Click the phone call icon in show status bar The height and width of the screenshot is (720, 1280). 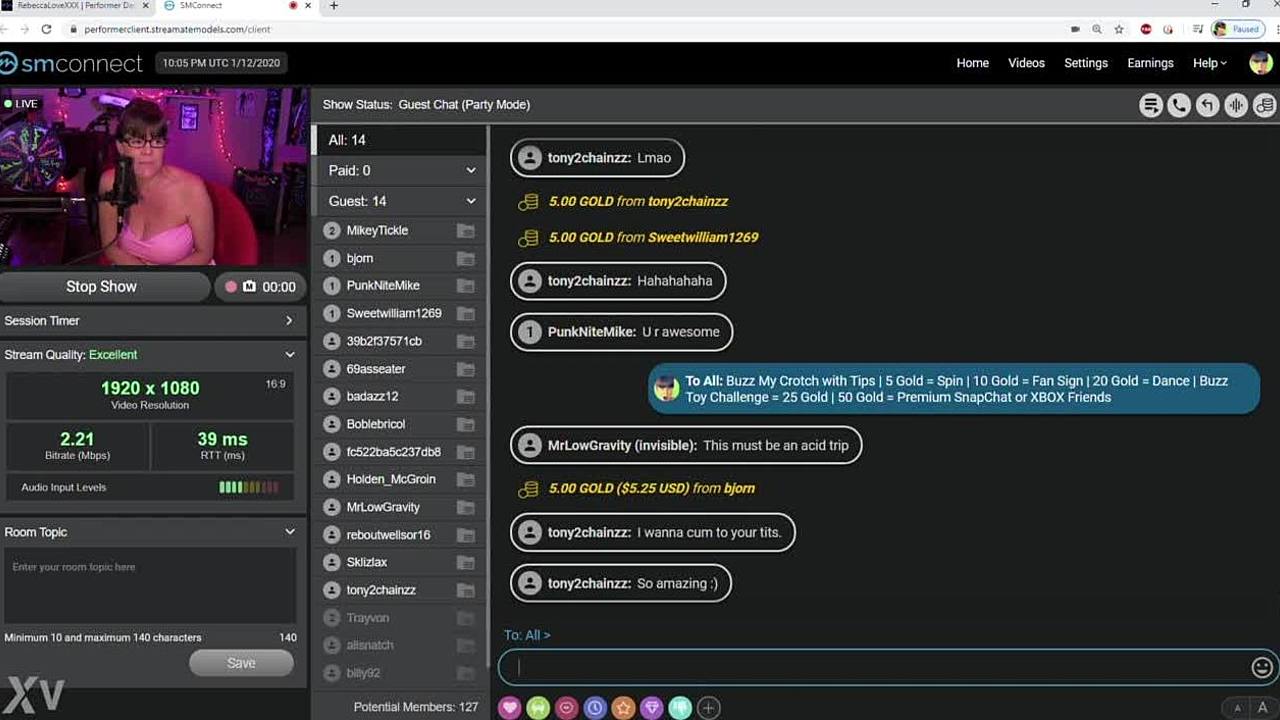click(1179, 105)
